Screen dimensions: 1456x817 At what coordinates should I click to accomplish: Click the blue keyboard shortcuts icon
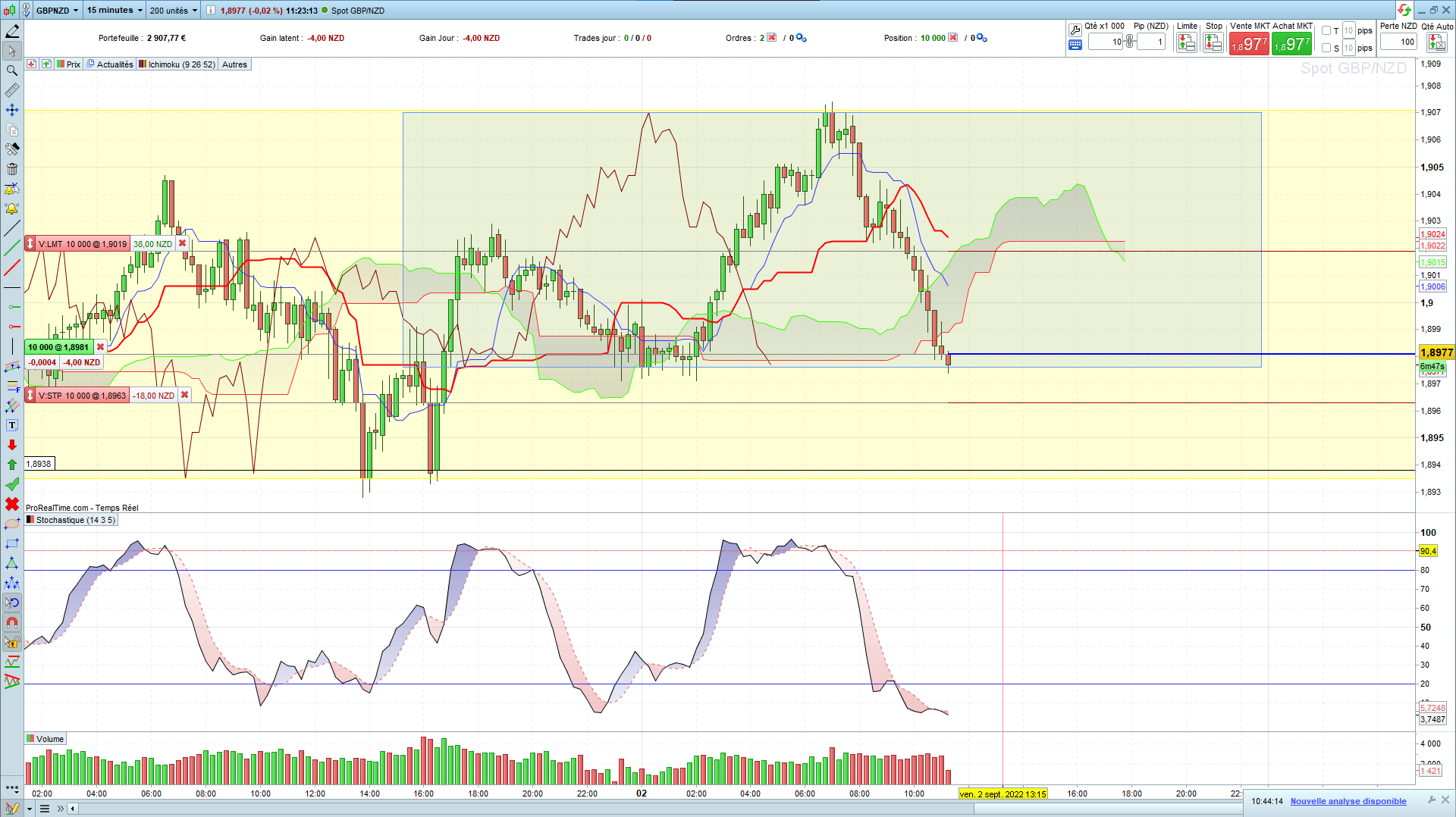click(x=1075, y=45)
